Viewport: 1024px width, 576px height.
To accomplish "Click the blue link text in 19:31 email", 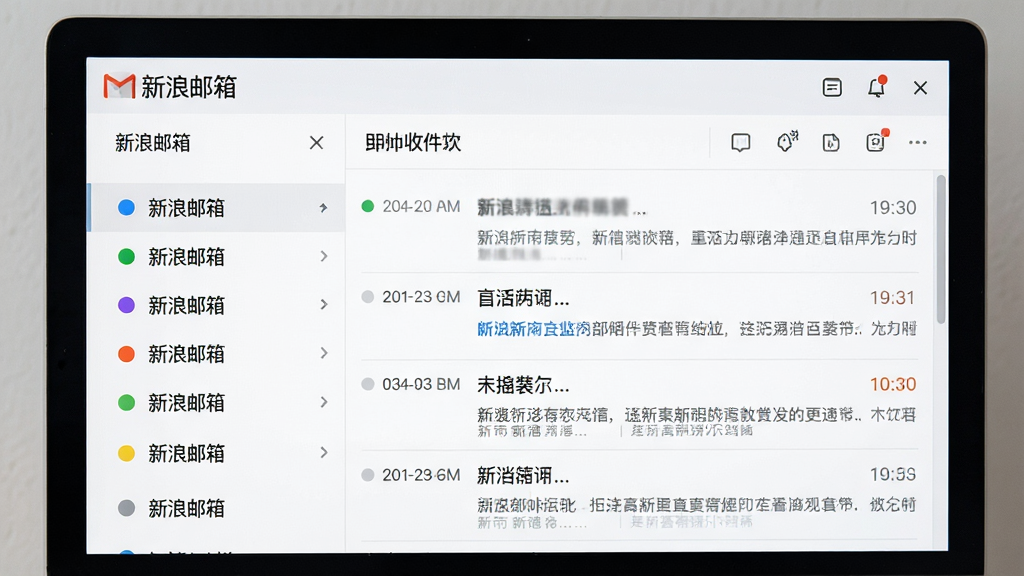I will [534, 328].
